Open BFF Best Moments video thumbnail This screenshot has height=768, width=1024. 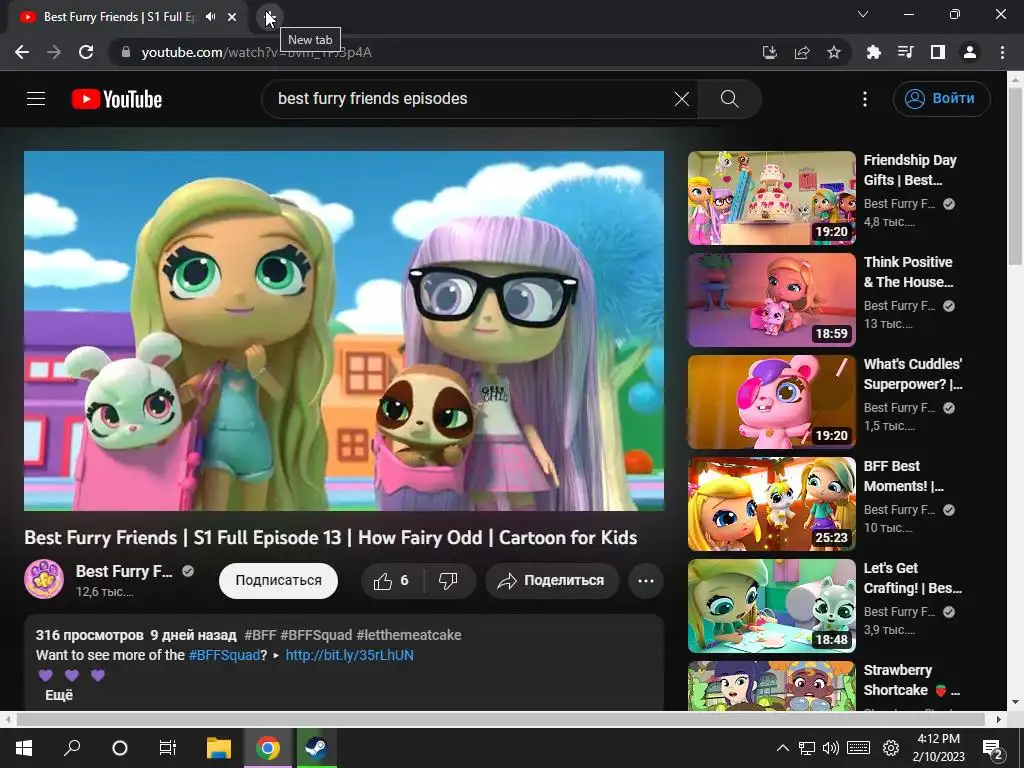(771, 504)
